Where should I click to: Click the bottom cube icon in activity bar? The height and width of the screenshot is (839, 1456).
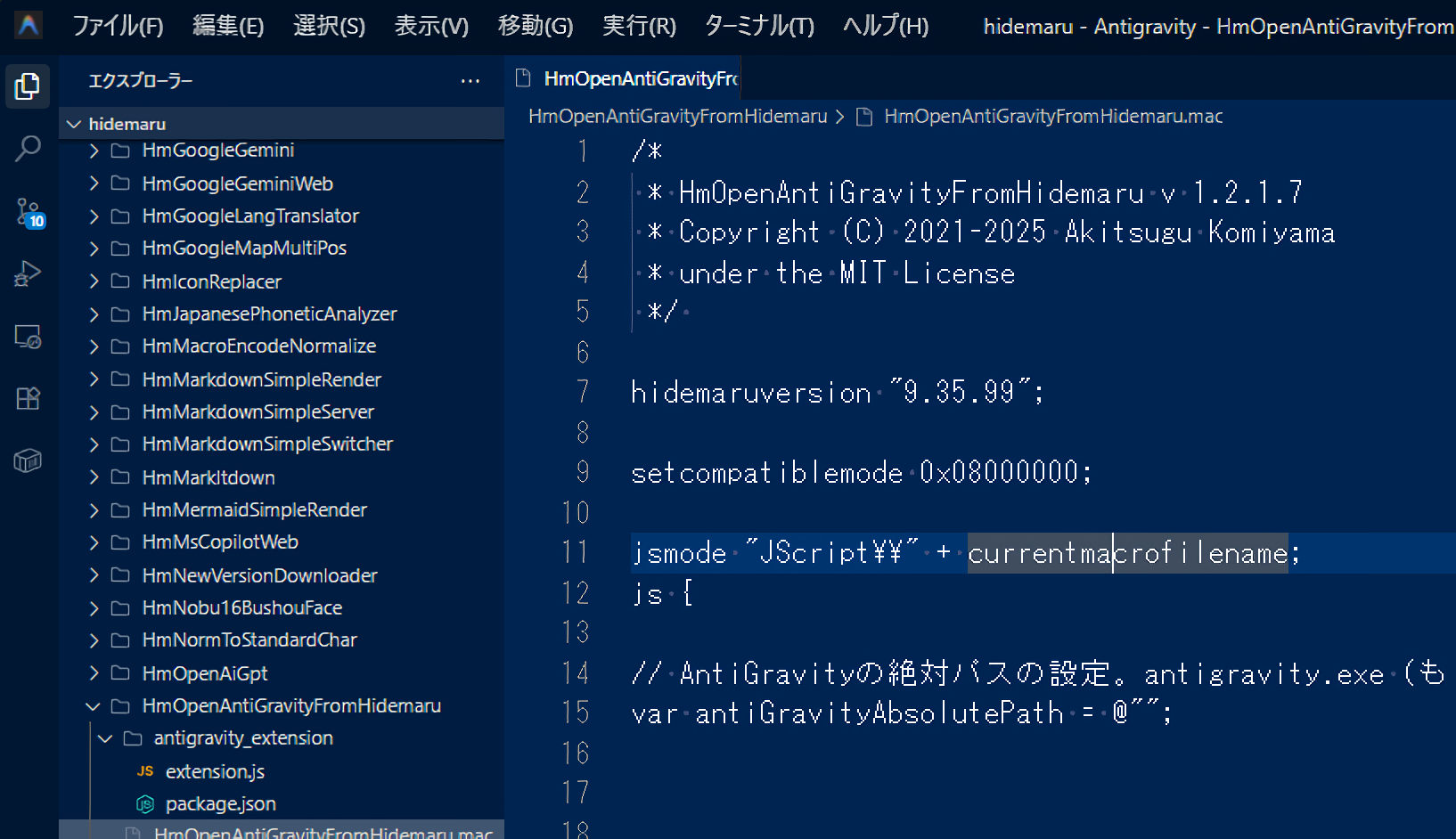(28, 460)
